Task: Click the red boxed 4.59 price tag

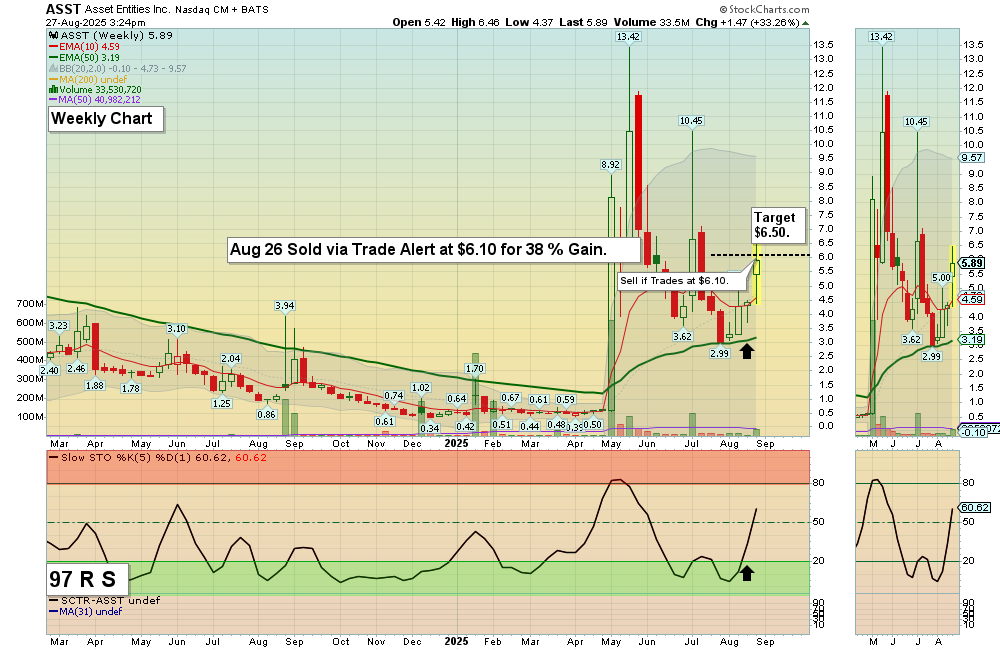Action: coord(972,299)
